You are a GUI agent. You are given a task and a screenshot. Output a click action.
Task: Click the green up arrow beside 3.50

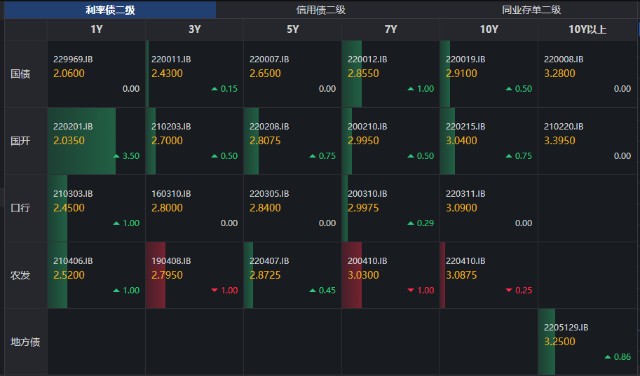[x=116, y=156]
